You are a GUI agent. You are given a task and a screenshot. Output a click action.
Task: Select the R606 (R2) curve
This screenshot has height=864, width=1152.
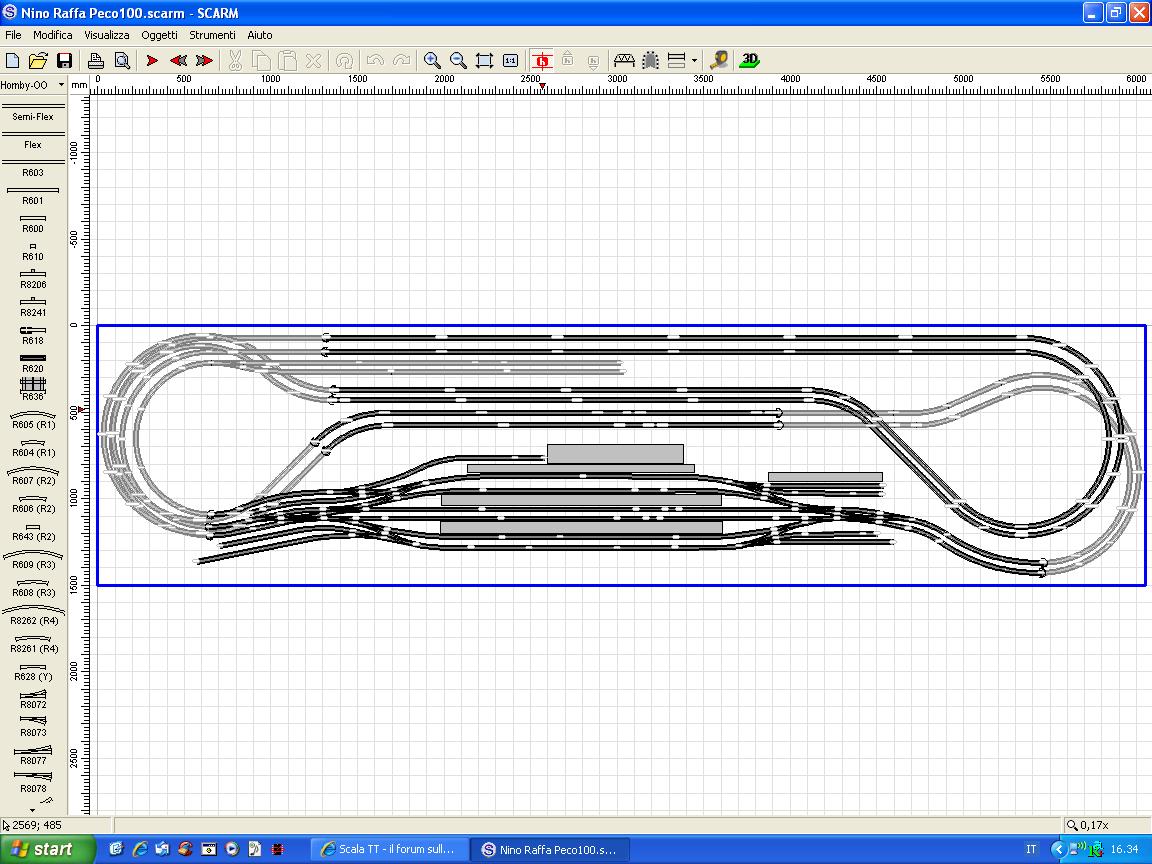pyautogui.click(x=33, y=504)
